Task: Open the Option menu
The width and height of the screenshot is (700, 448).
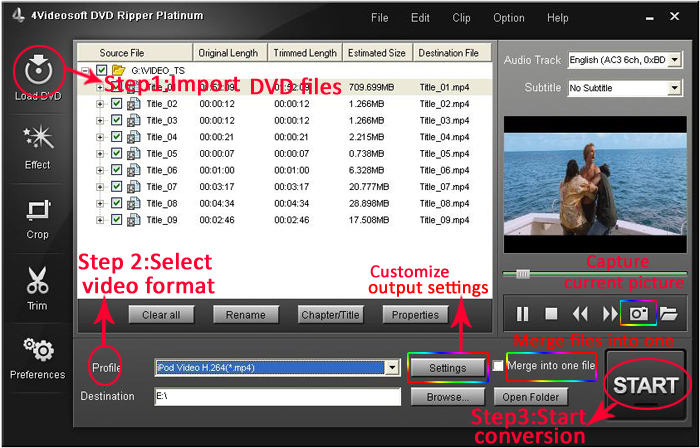Action: pos(508,18)
